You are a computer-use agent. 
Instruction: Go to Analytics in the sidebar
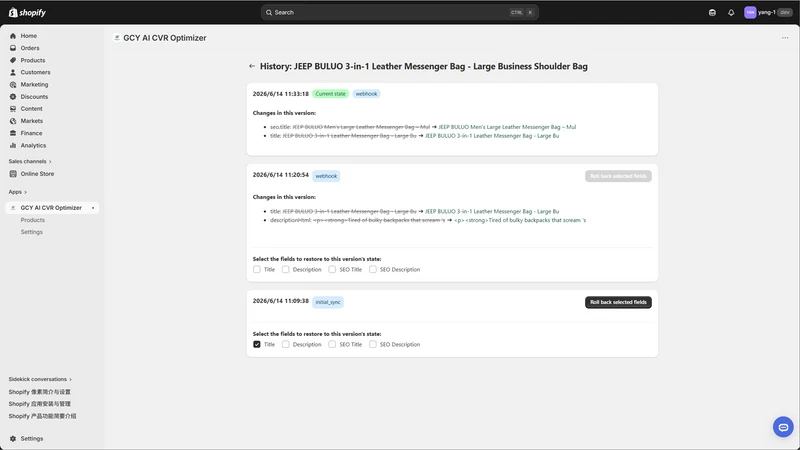(x=33, y=145)
